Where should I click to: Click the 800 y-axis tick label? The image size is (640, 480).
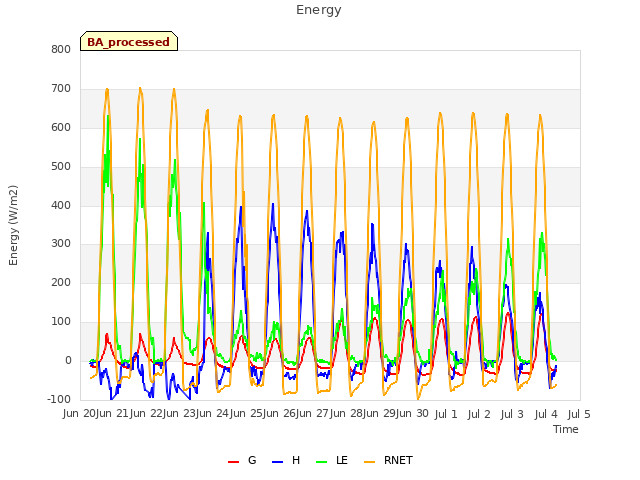[61, 50]
